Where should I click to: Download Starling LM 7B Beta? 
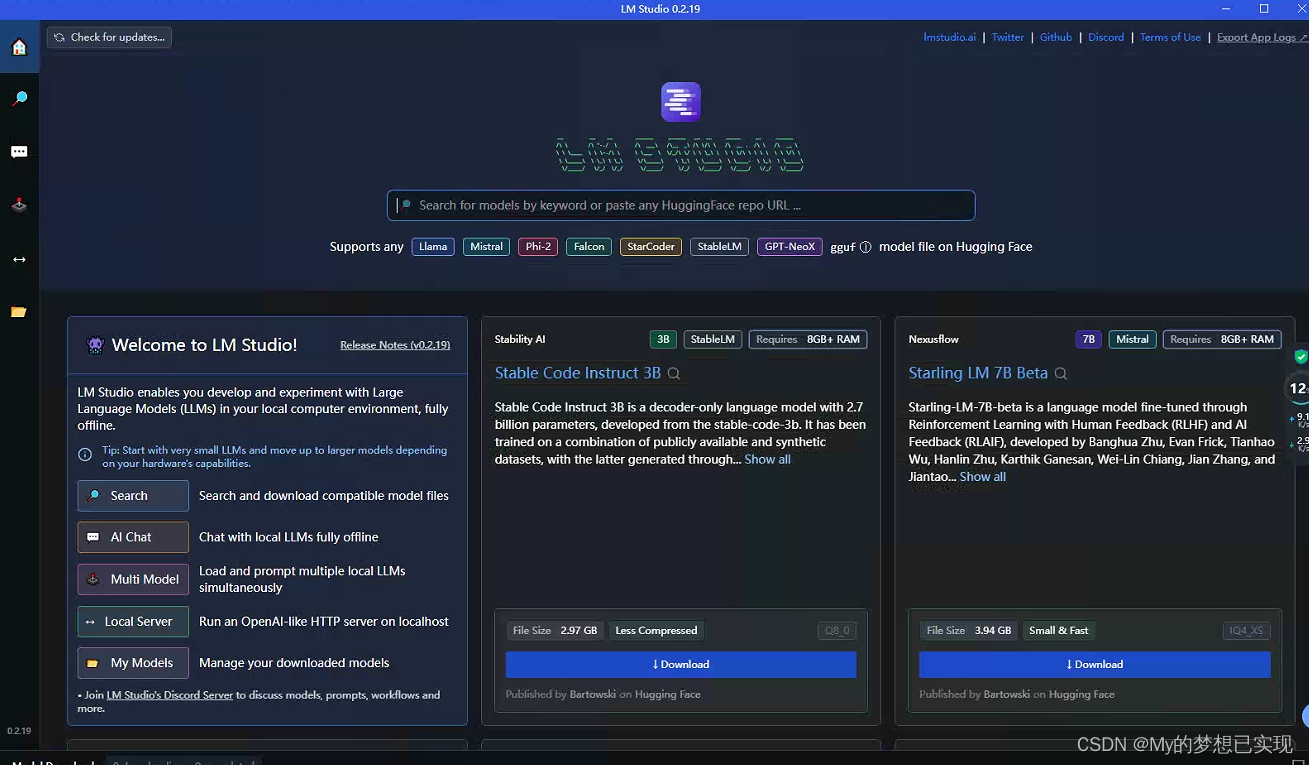tap(1095, 664)
